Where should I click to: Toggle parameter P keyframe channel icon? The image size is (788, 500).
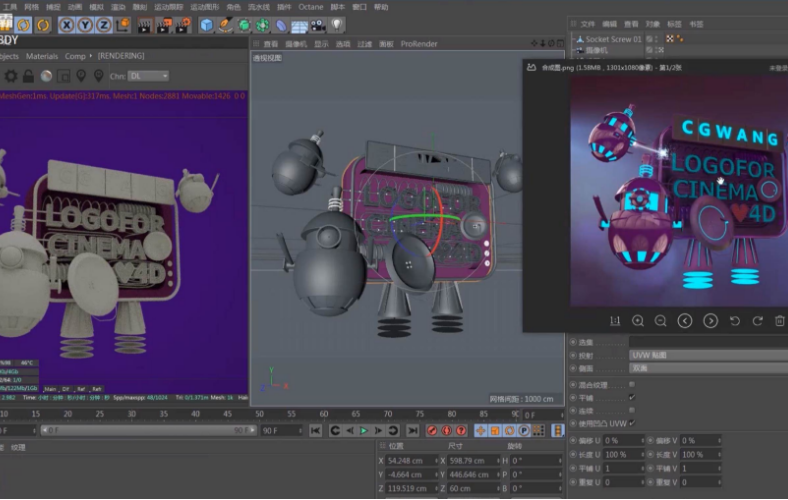point(524,431)
